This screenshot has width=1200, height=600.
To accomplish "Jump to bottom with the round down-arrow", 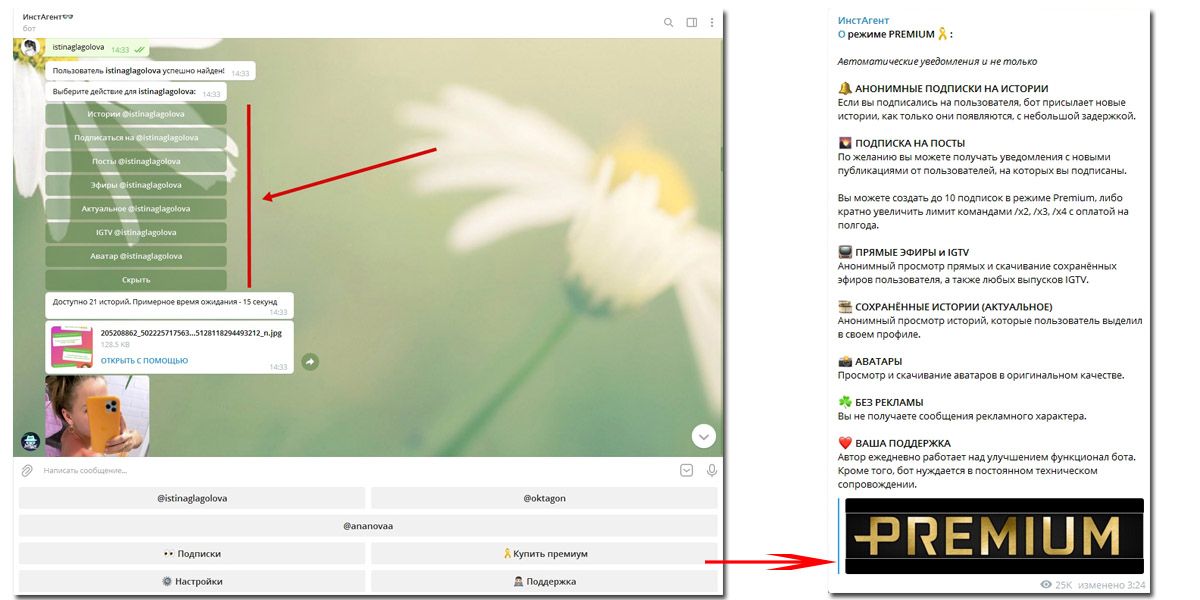I will pyautogui.click(x=704, y=435).
